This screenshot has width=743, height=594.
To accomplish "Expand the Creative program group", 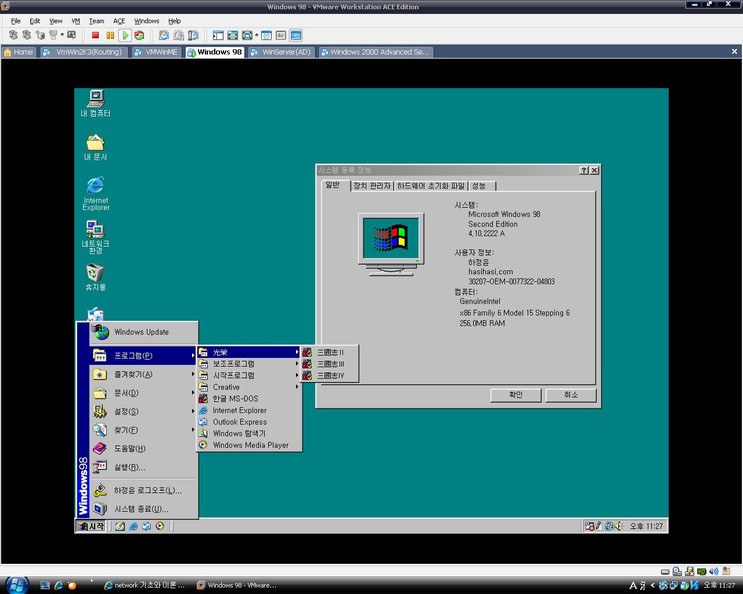I will click(x=249, y=387).
